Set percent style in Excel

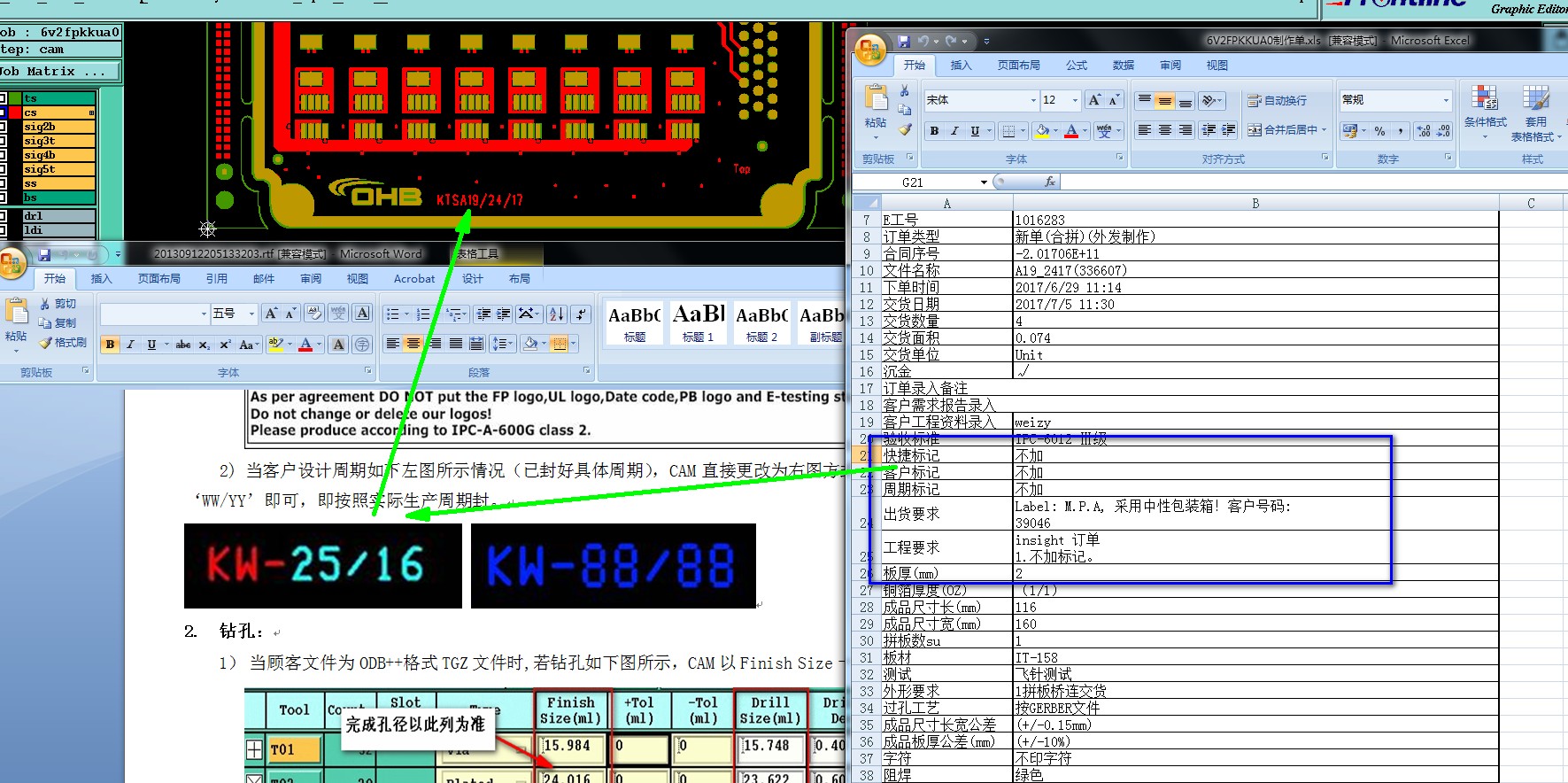(1379, 131)
